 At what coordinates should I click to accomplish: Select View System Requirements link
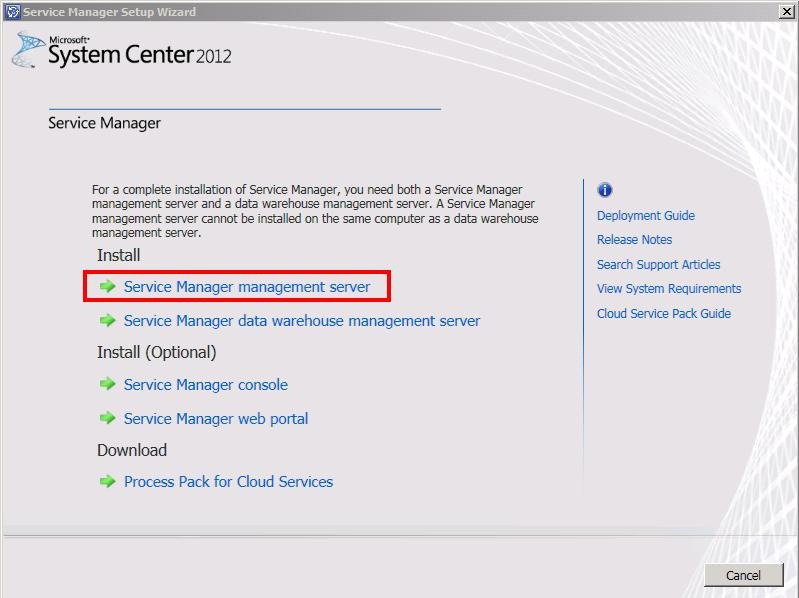point(669,289)
